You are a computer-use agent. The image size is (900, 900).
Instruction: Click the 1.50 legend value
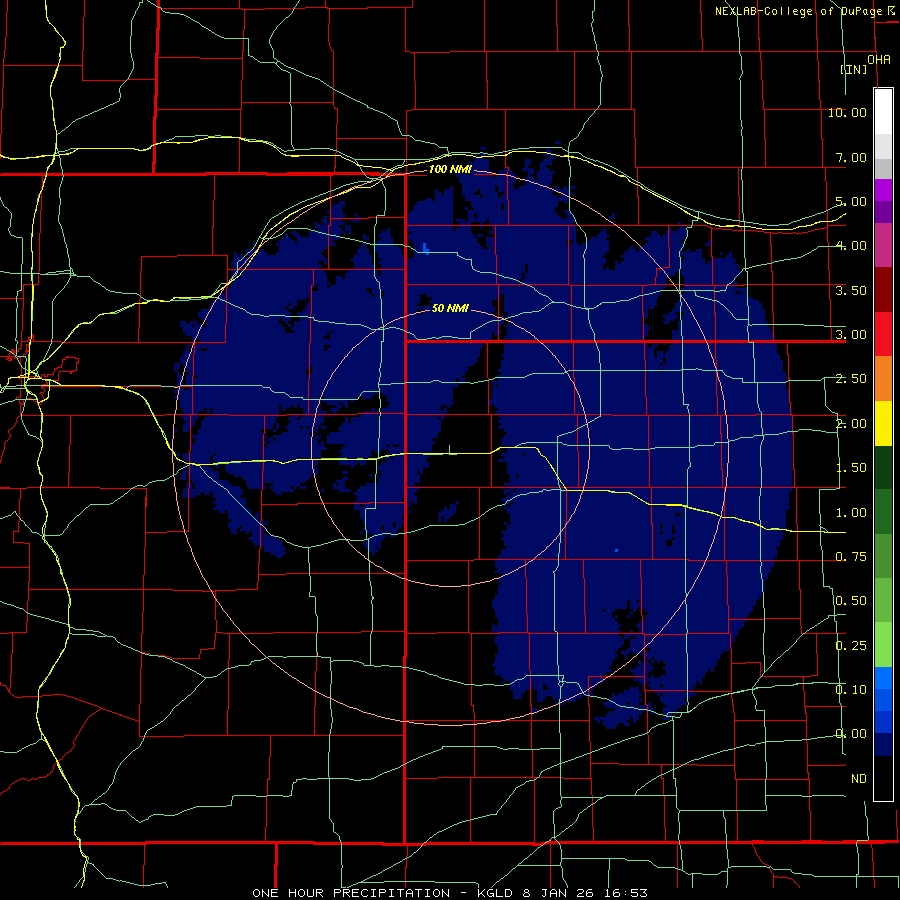pos(851,468)
